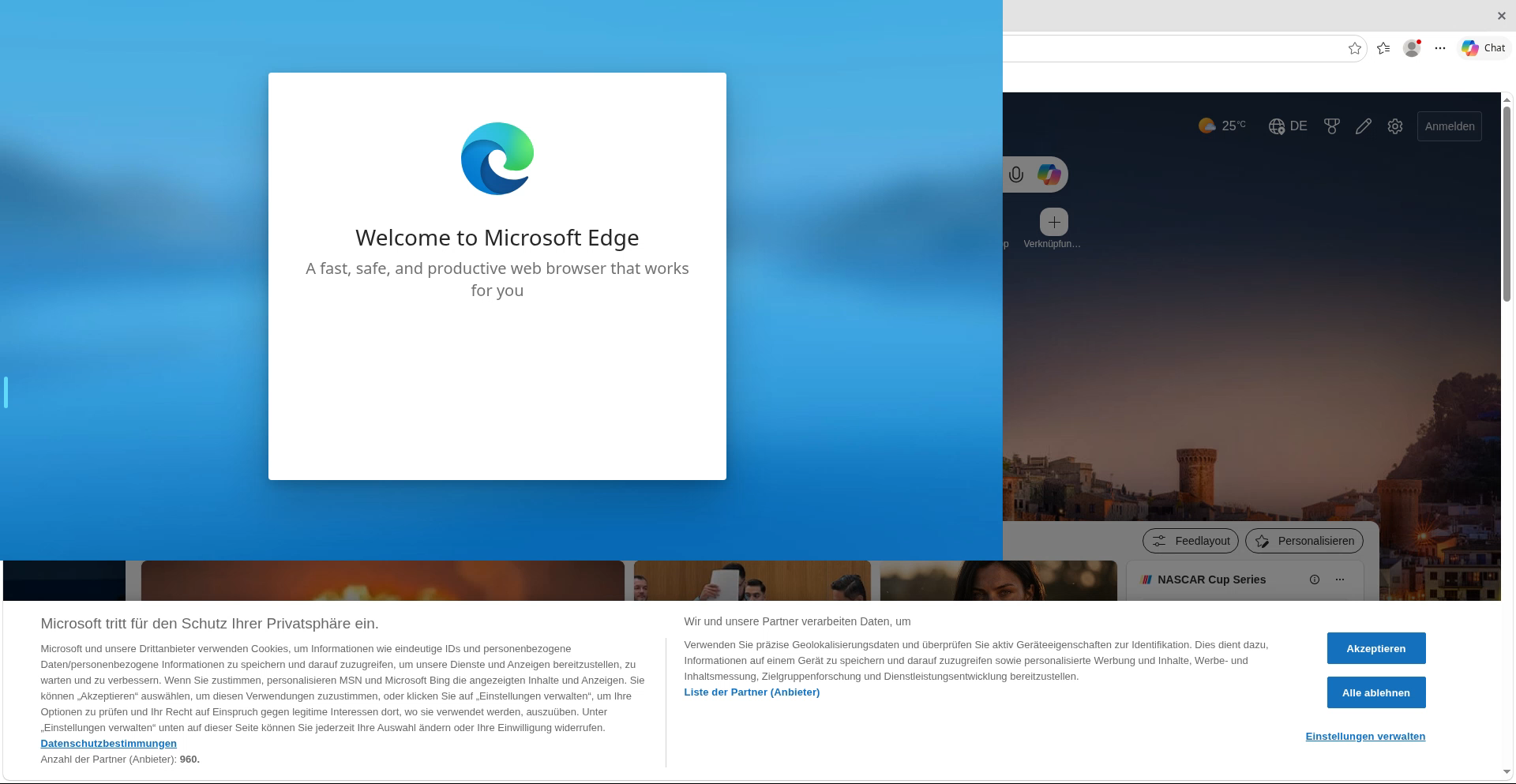Open the browser profile avatar icon
Viewport: 1516px width, 784px height.
coord(1412,48)
